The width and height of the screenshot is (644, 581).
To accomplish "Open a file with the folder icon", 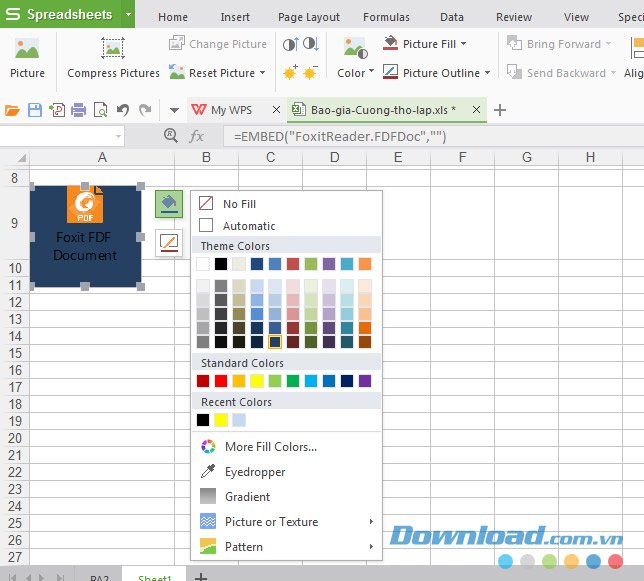I will [12, 110].
